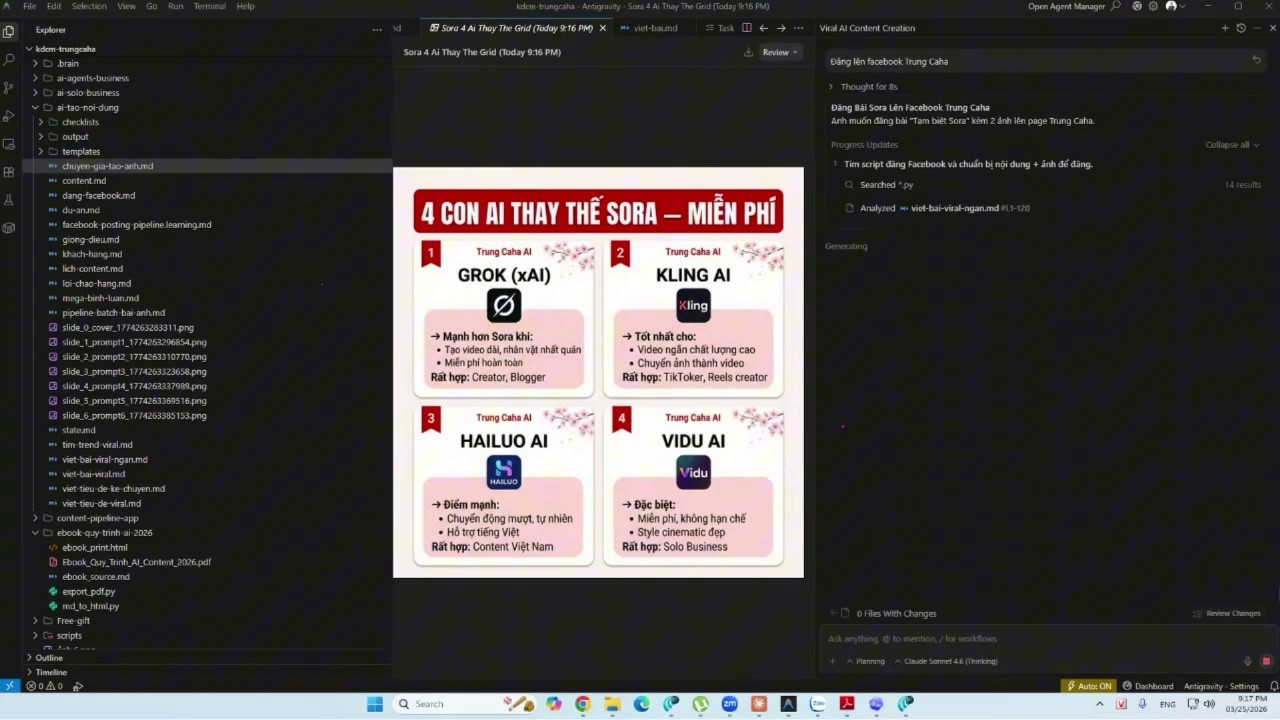Open the remote window indicator in status bar
1280x720 pixels.
(x=10, y=686)
